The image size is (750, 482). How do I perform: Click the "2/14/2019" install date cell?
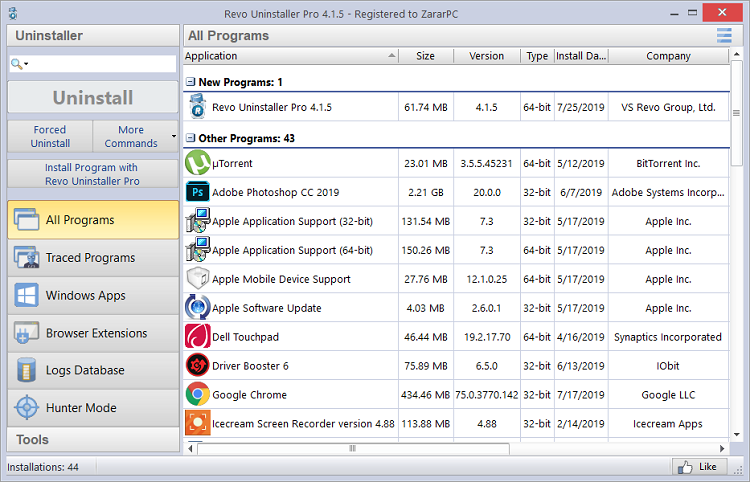tap(581, 424)
